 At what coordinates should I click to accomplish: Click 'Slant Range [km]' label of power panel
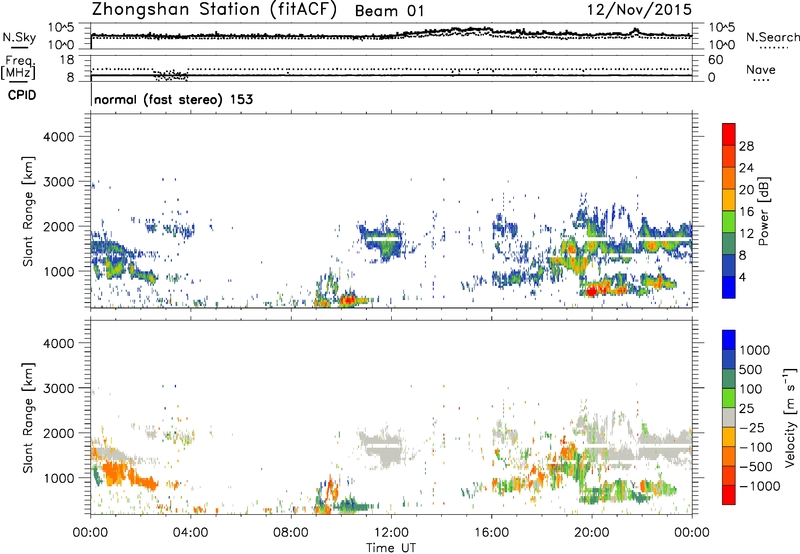click(x=27, y=211)
